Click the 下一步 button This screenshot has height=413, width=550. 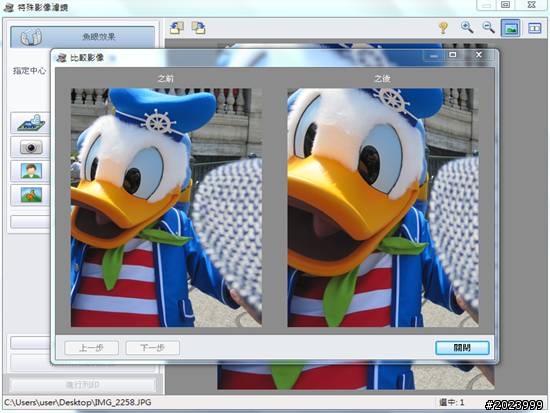[x=153, y=348]
